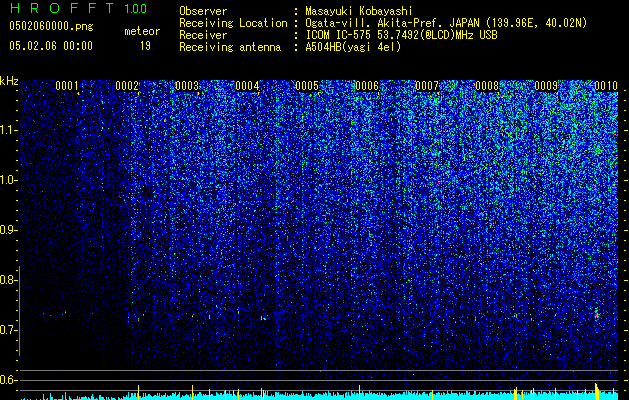
Task: Click the meteor count label
Action: pos(142,31)
